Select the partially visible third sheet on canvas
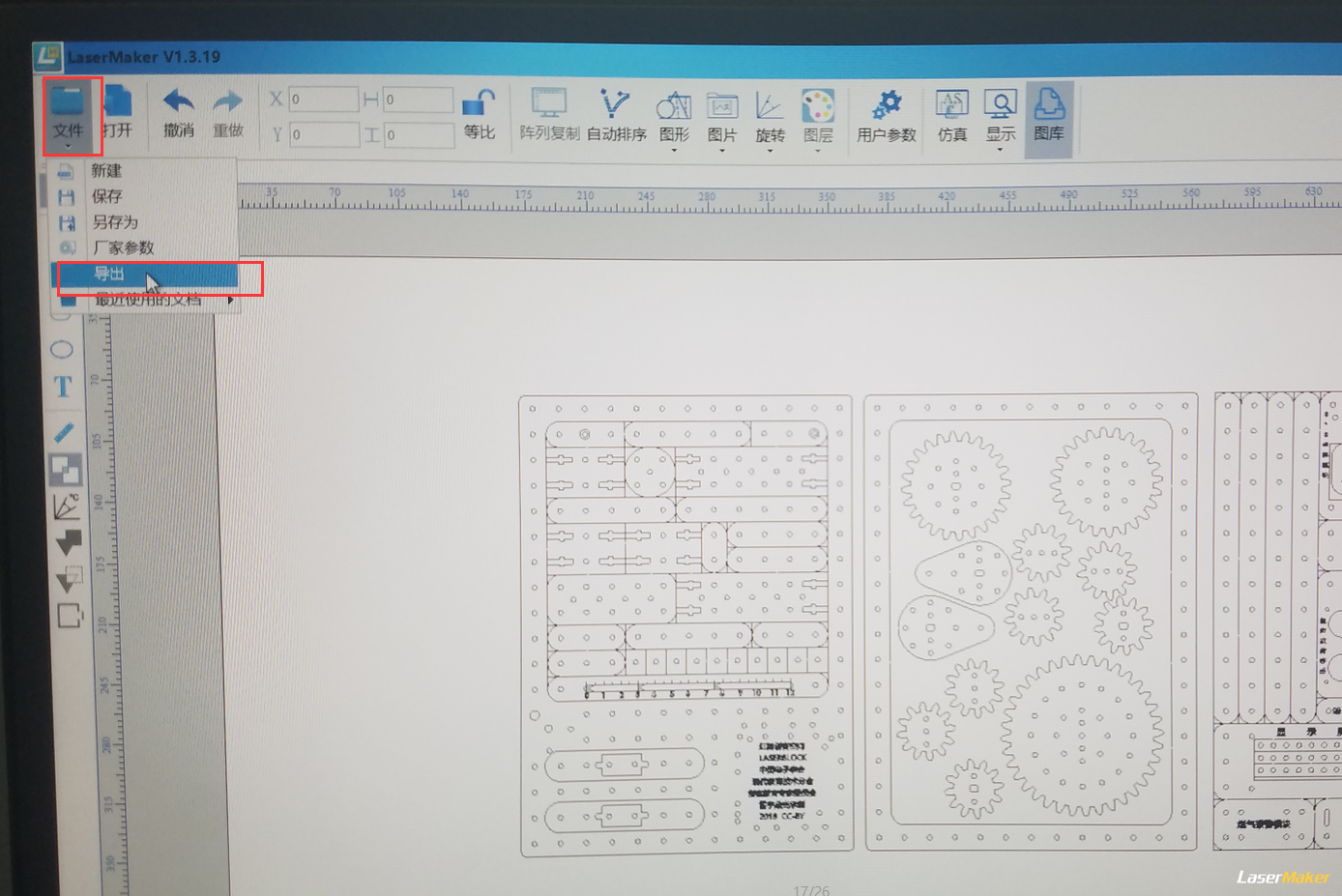 coord(1277,621)
